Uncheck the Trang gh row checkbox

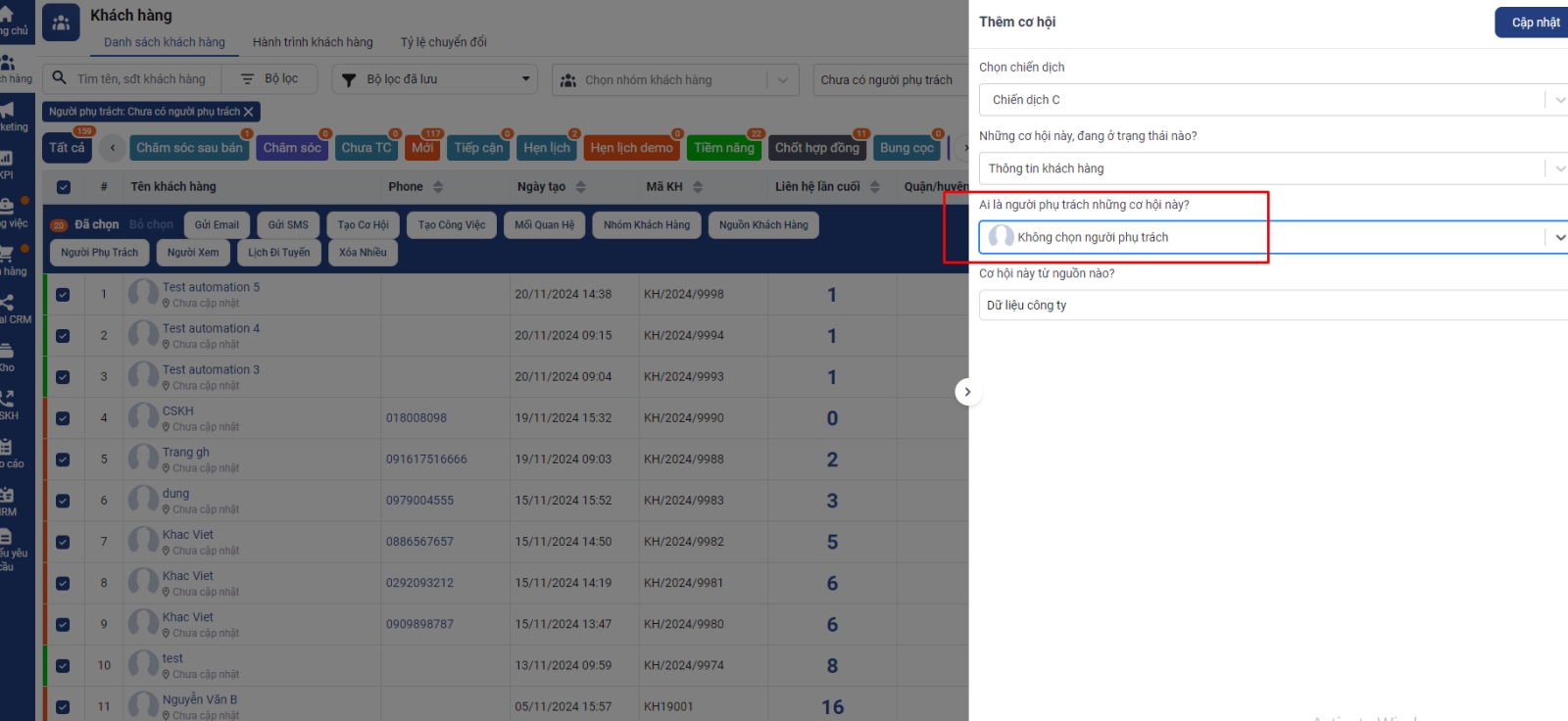(x=64, y=459)
